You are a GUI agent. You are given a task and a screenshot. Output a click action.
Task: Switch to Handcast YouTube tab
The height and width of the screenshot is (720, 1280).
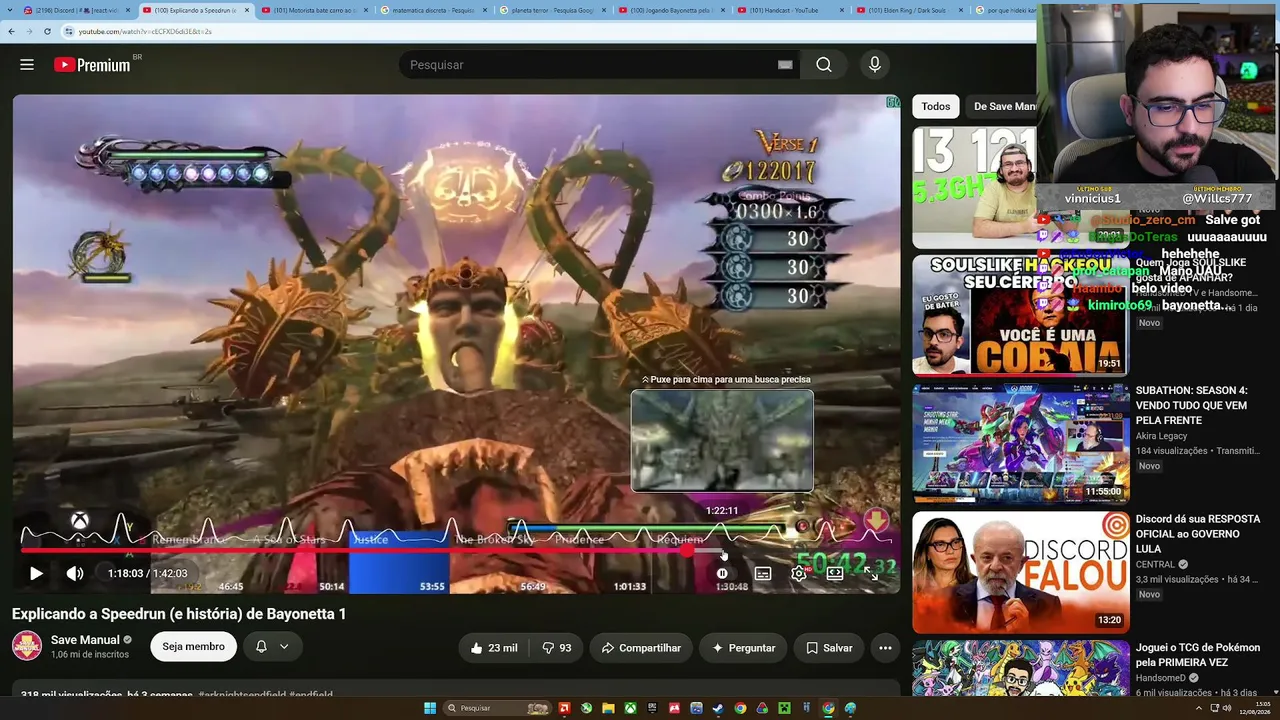789,10
